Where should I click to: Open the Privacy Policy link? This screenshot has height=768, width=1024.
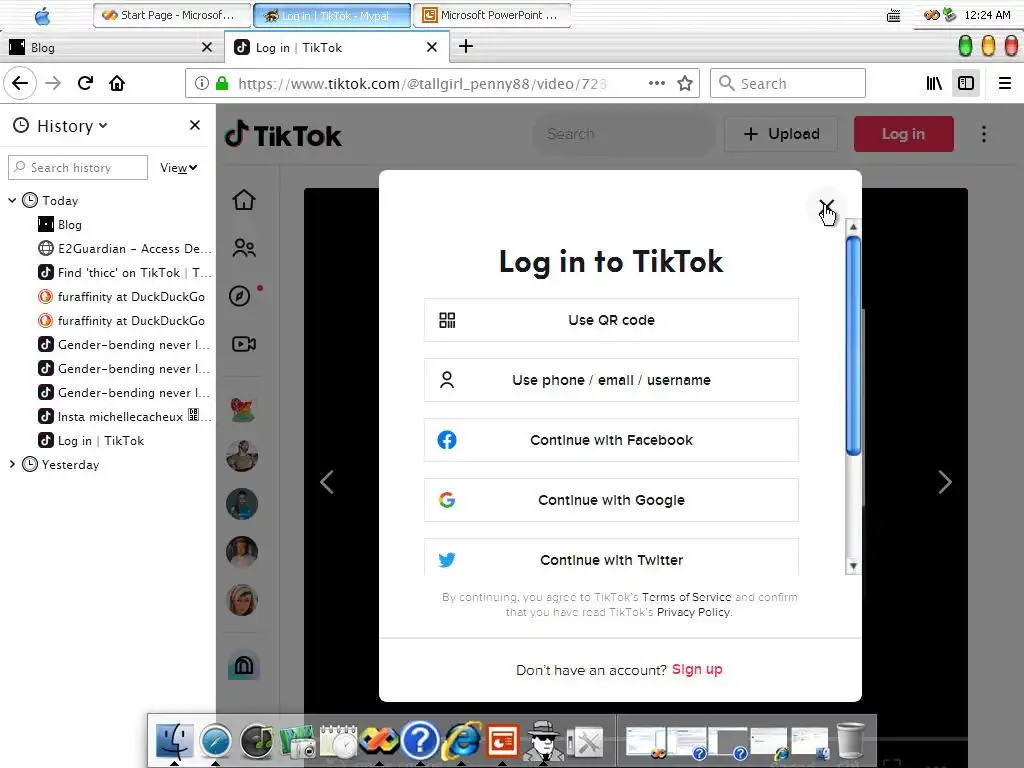pyautogui.click(x=693, y=612)
